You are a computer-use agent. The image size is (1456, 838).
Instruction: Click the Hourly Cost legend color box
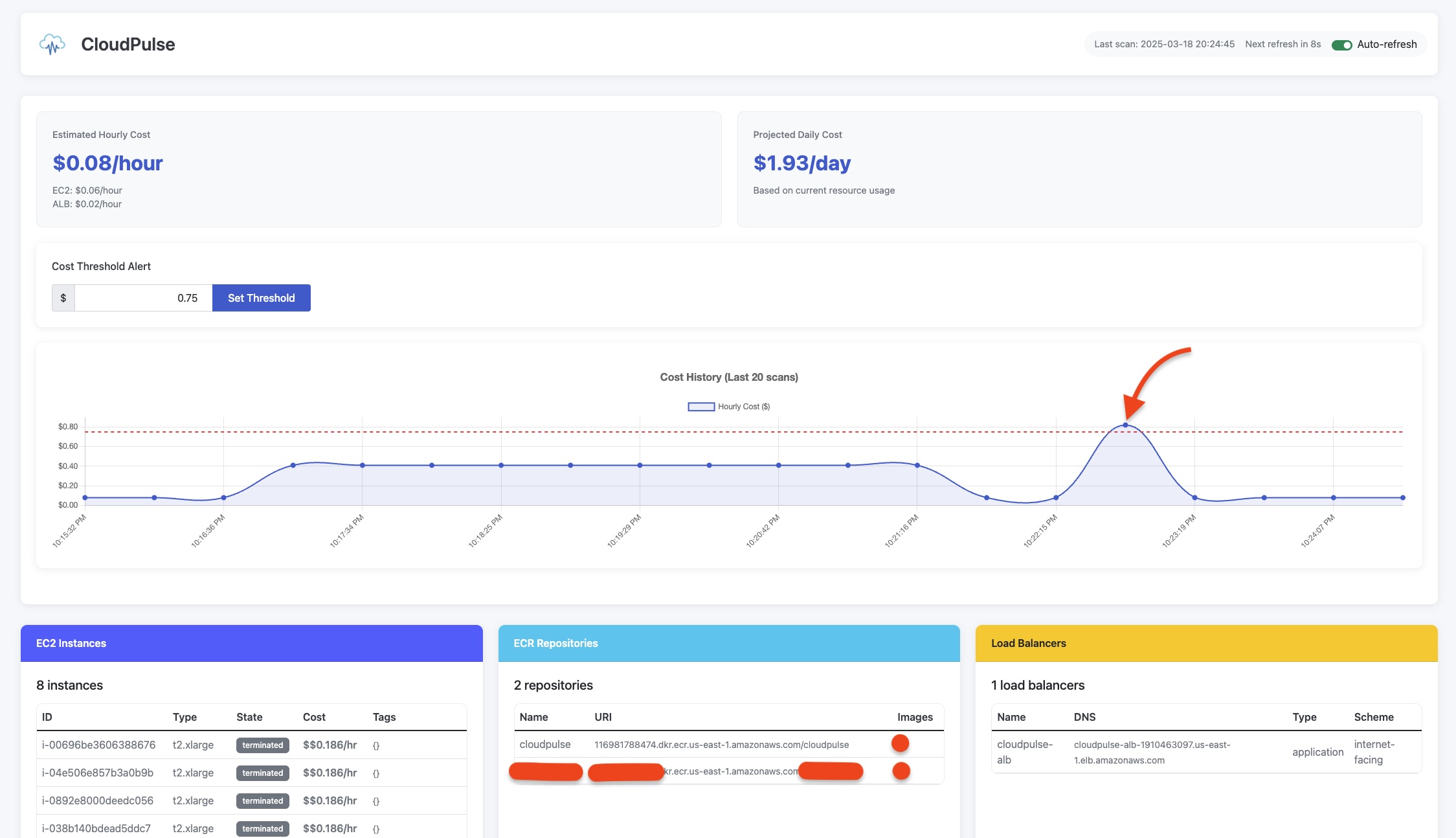click(700, 407)
